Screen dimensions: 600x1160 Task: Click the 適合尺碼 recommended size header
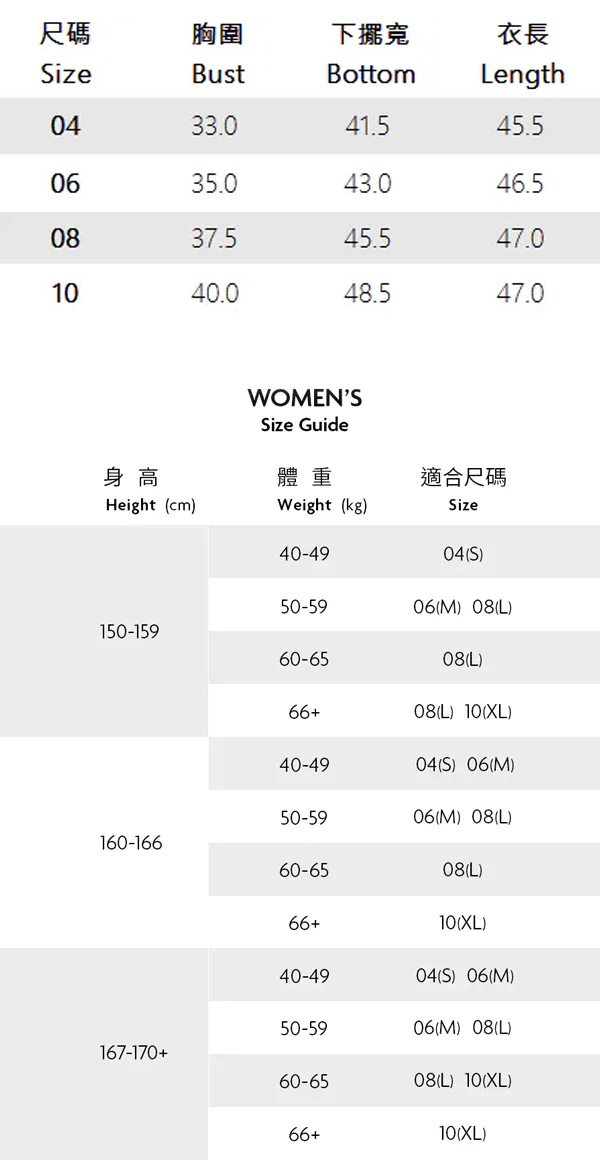point(463,489)
